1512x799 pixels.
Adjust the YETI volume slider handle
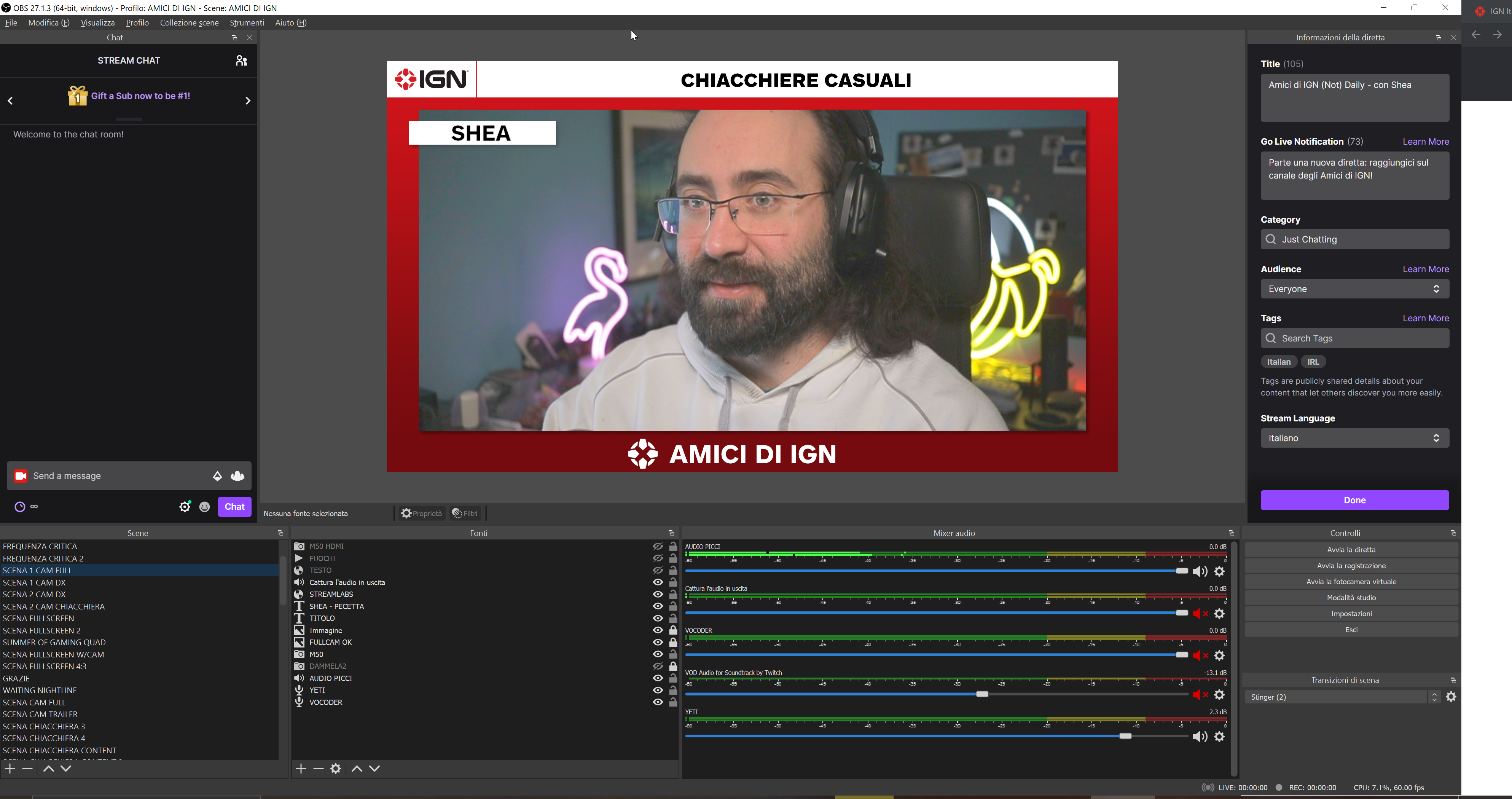click(1125, 736)
